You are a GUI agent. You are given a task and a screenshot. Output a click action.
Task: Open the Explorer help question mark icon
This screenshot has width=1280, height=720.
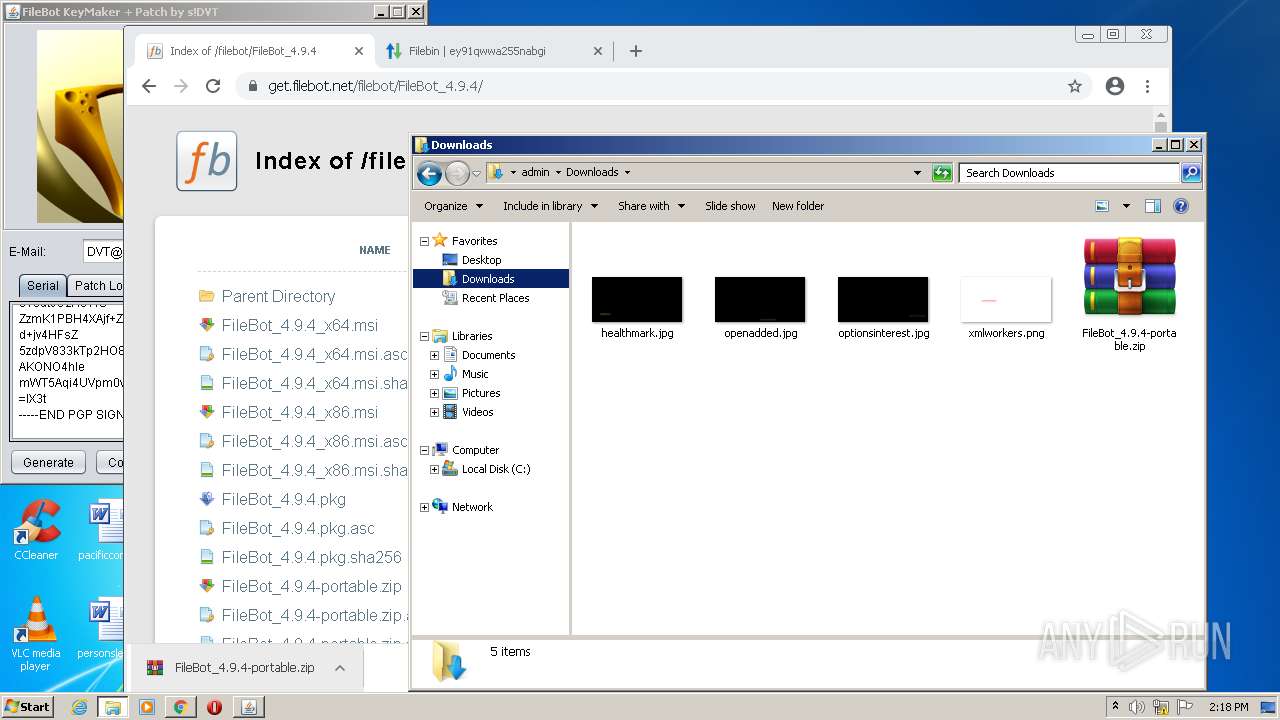1181,206
